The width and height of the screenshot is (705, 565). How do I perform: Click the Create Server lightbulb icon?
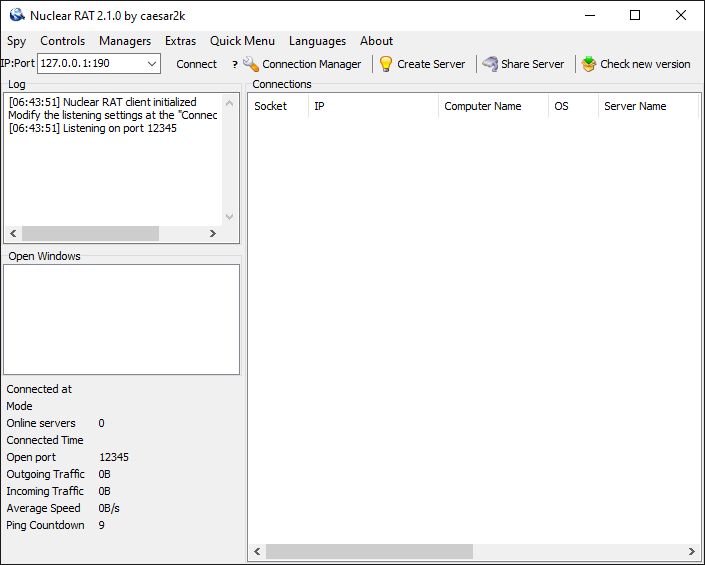coord(386,64)
